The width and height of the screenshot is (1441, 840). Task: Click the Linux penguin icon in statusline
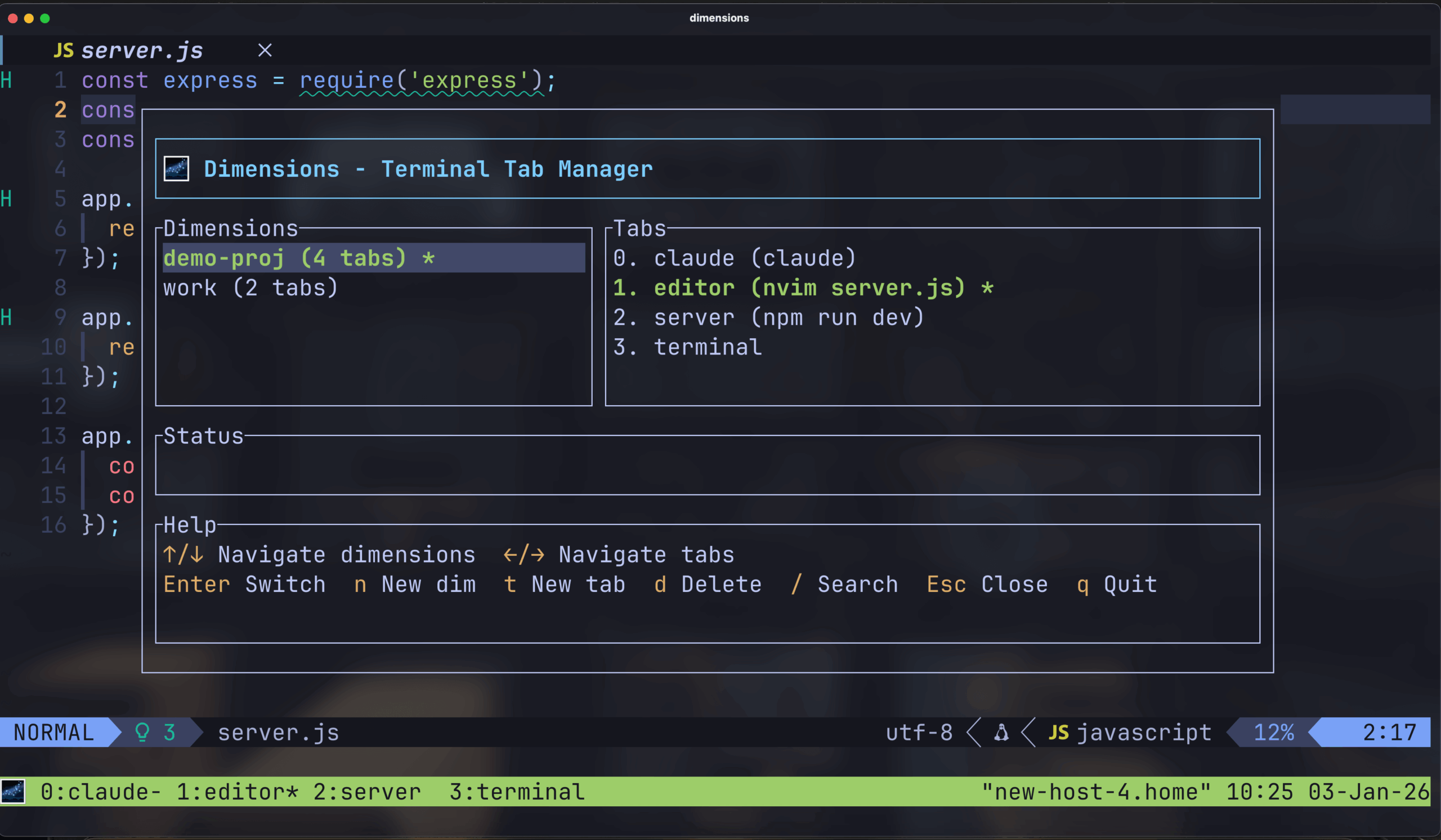(x=1001, y=732)
